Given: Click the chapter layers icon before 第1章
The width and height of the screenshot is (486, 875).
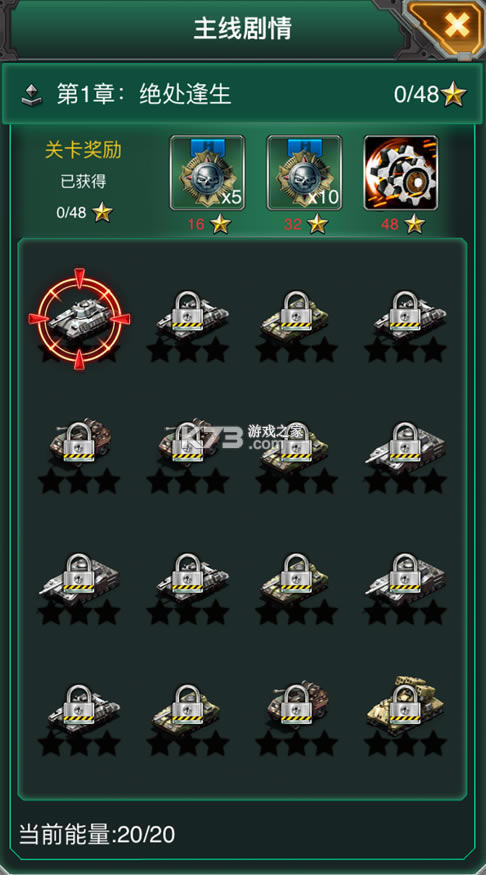Looking at the screenshot, I should (x=32, y=95).
